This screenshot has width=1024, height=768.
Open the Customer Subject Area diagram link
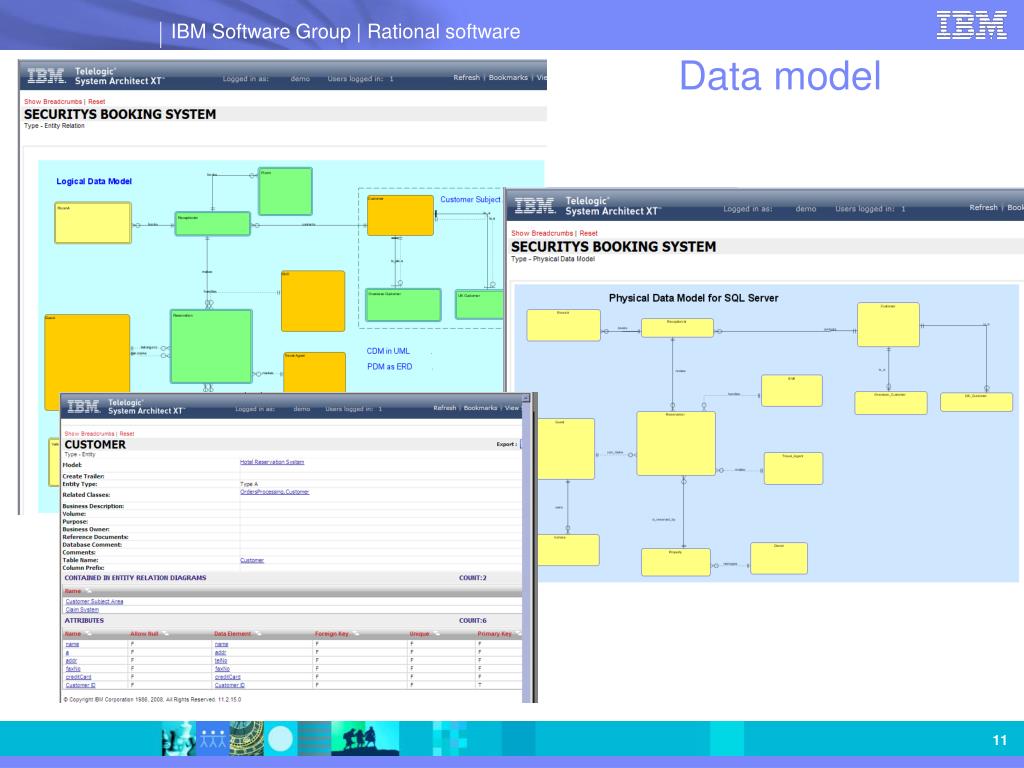point(94,601)
